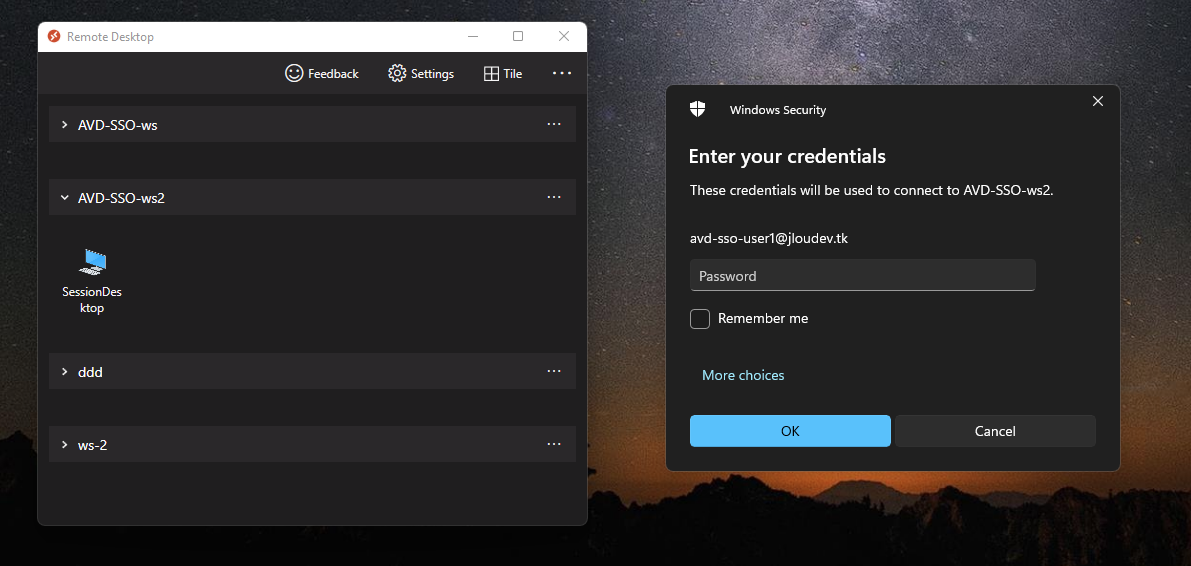Screen dimensions: 1191x566
Task: Open more options for ws-2 workspace
Action: pos(554,444)
